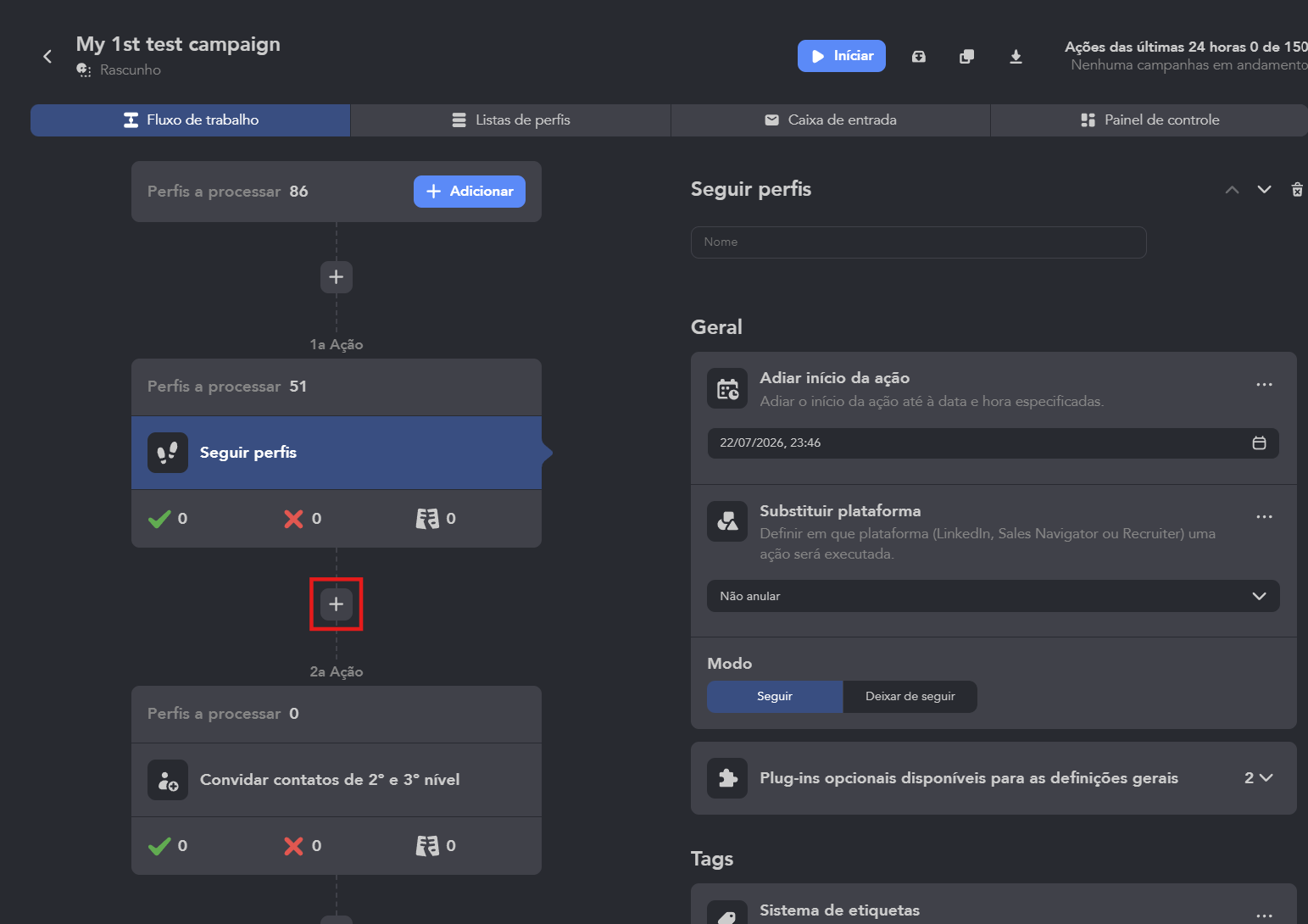Click the Tags section heading
1308x924 pixels.
coord(712,860)
